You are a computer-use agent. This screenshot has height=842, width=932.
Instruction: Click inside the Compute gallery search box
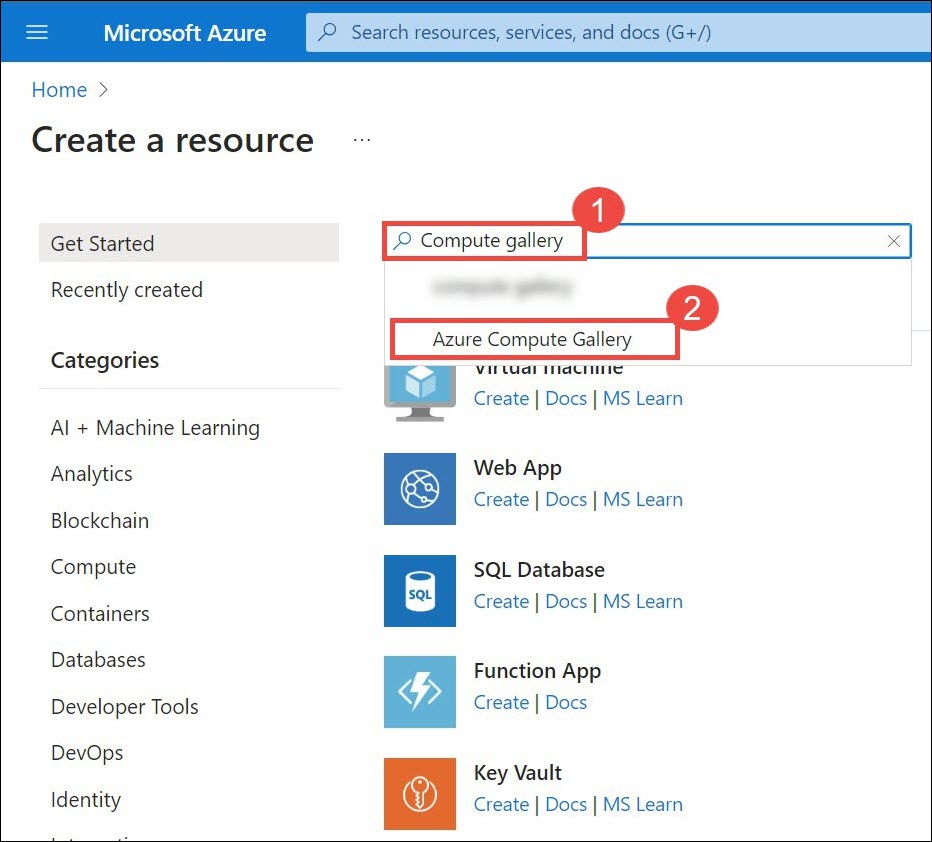pos(647,241)
